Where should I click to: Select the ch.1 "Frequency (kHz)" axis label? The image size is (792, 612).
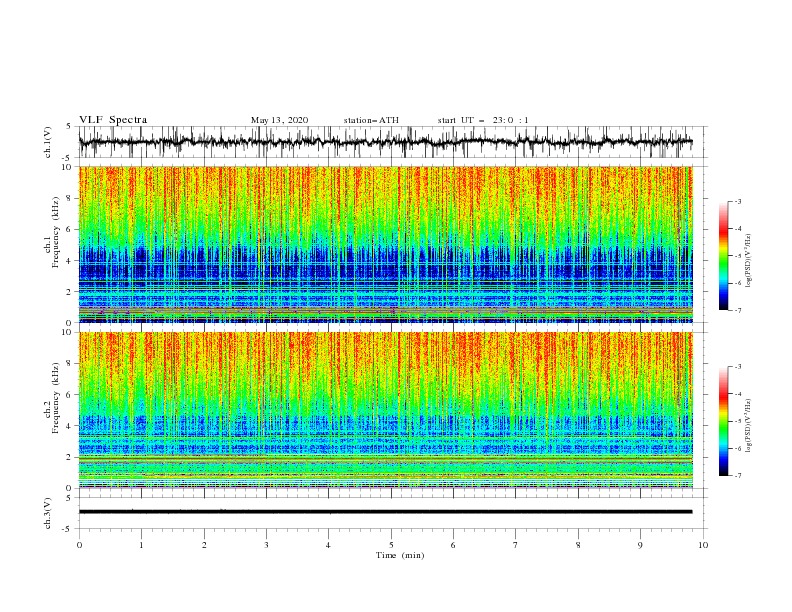coord(56,233)
